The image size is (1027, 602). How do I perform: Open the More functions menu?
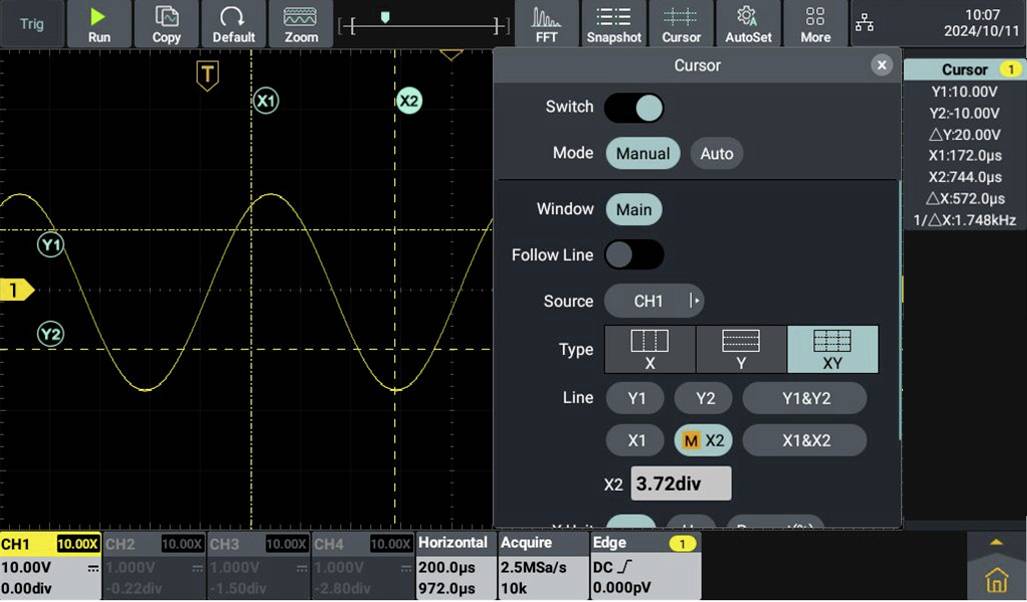click(815, 23)
